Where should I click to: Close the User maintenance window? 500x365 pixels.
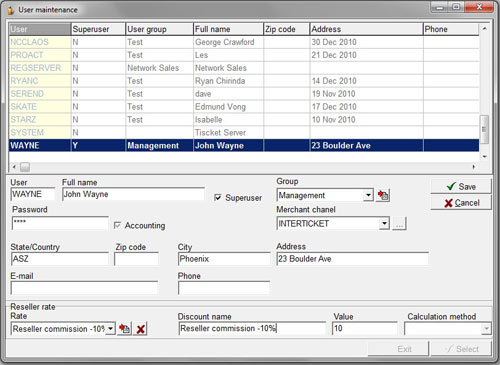pos(479,7)
